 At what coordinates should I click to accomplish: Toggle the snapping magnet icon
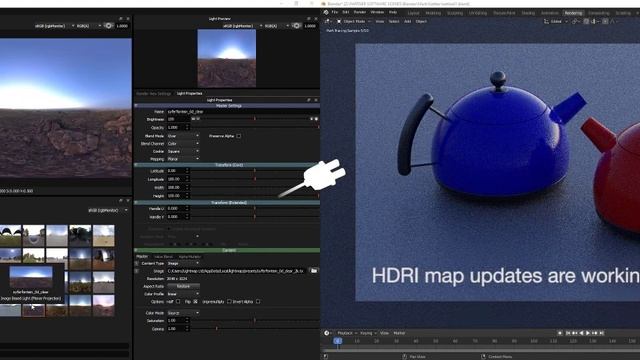[586, 21]
